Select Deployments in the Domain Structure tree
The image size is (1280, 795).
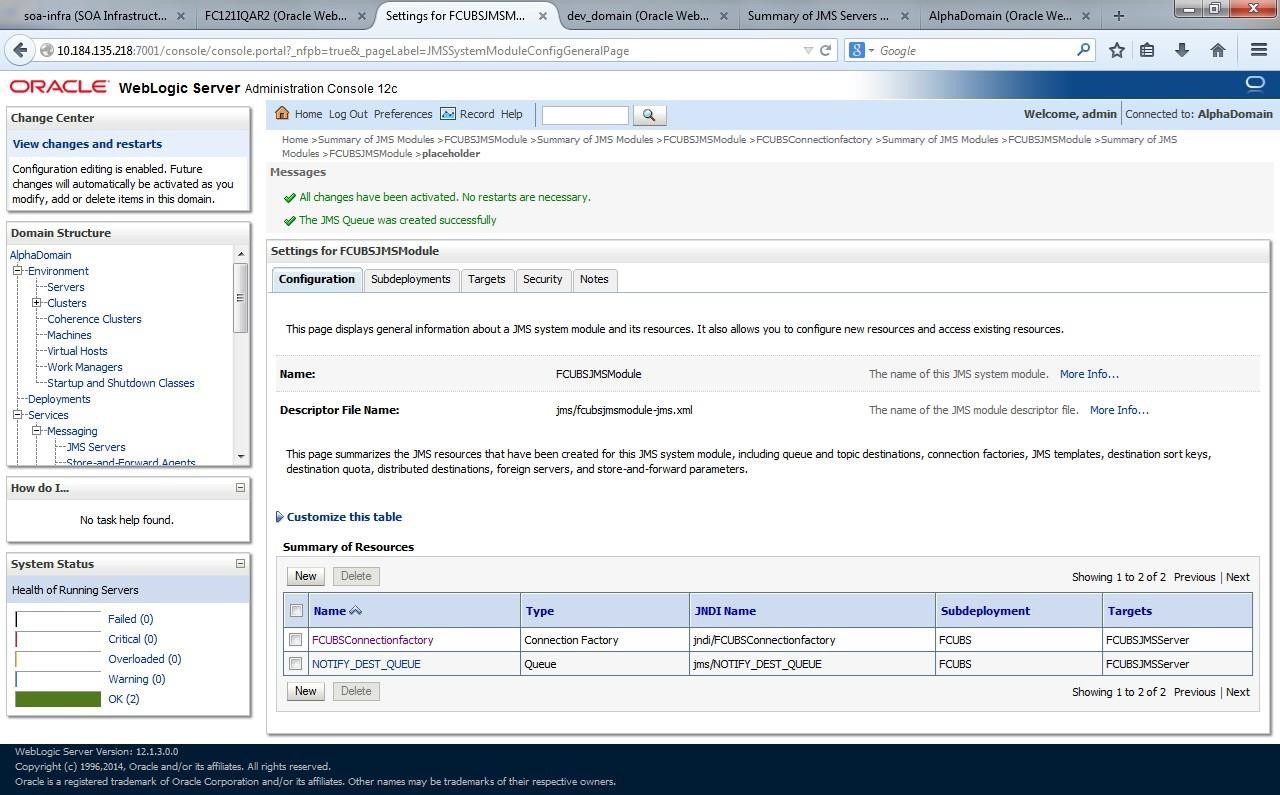59,399
